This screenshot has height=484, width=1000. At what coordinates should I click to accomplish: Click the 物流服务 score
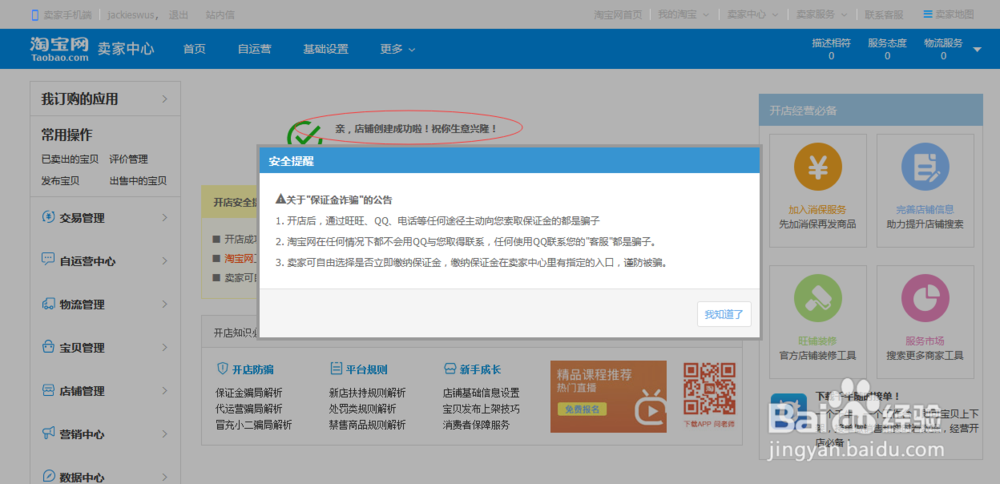point(943,49)
